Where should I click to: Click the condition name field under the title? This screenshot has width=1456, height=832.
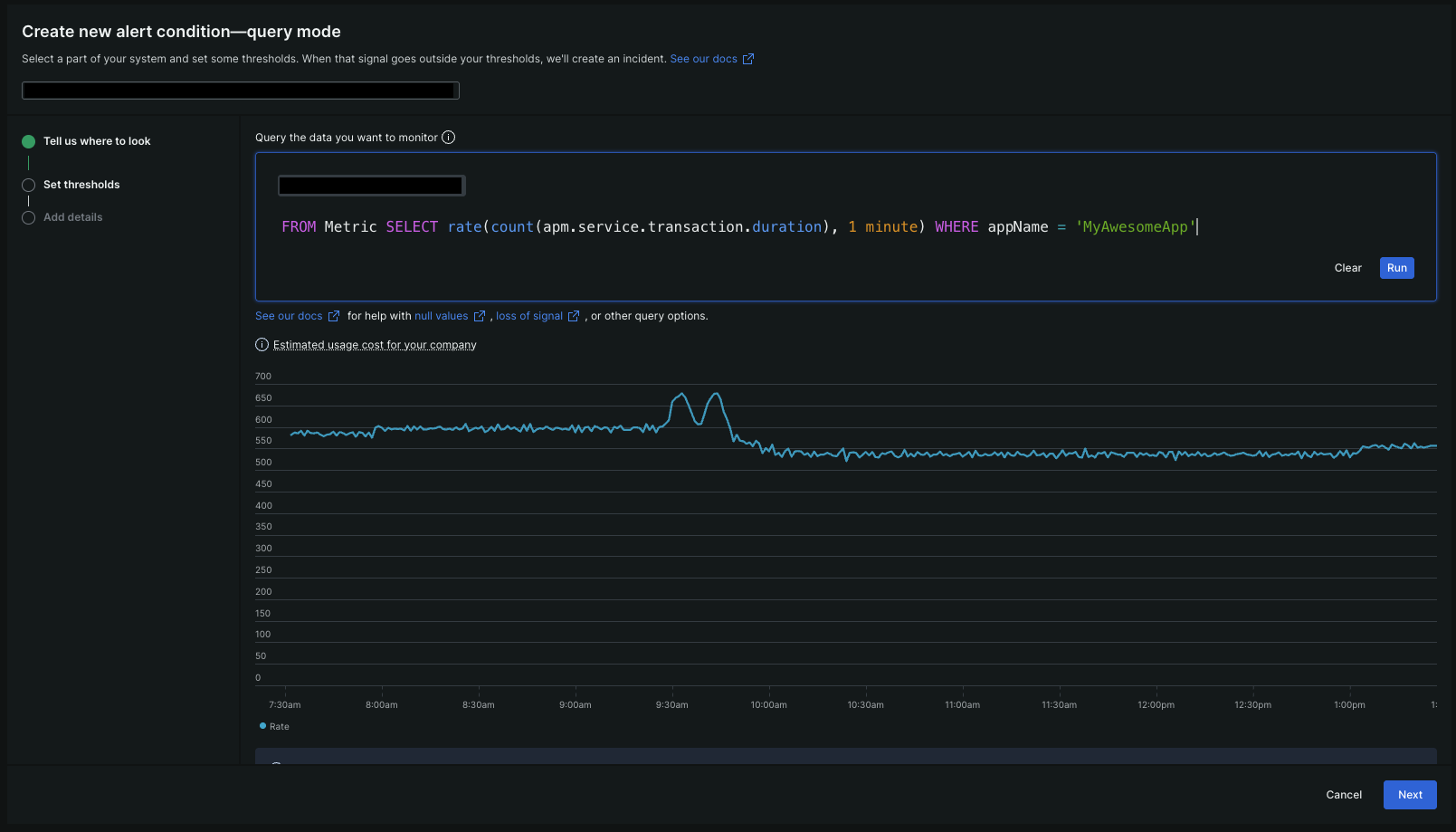point(241,91)
